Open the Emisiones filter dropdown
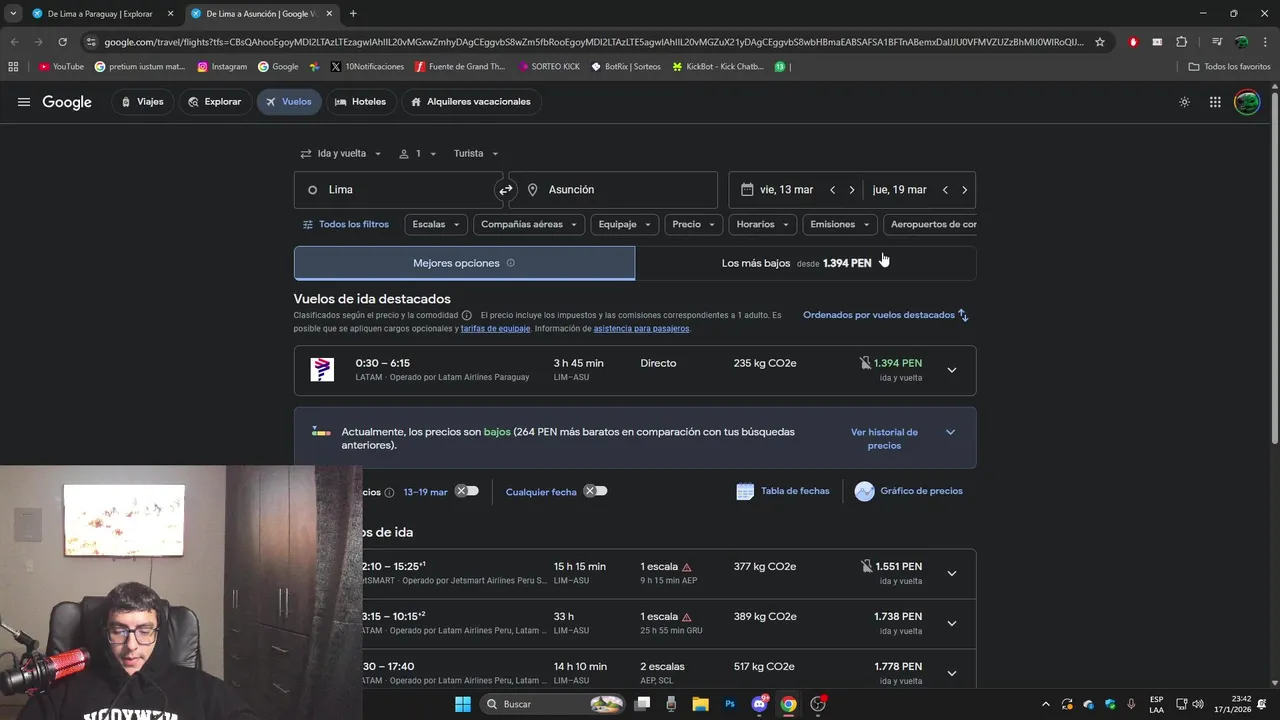This screenshot has width=1280, height=720. (x=840, y=225)
